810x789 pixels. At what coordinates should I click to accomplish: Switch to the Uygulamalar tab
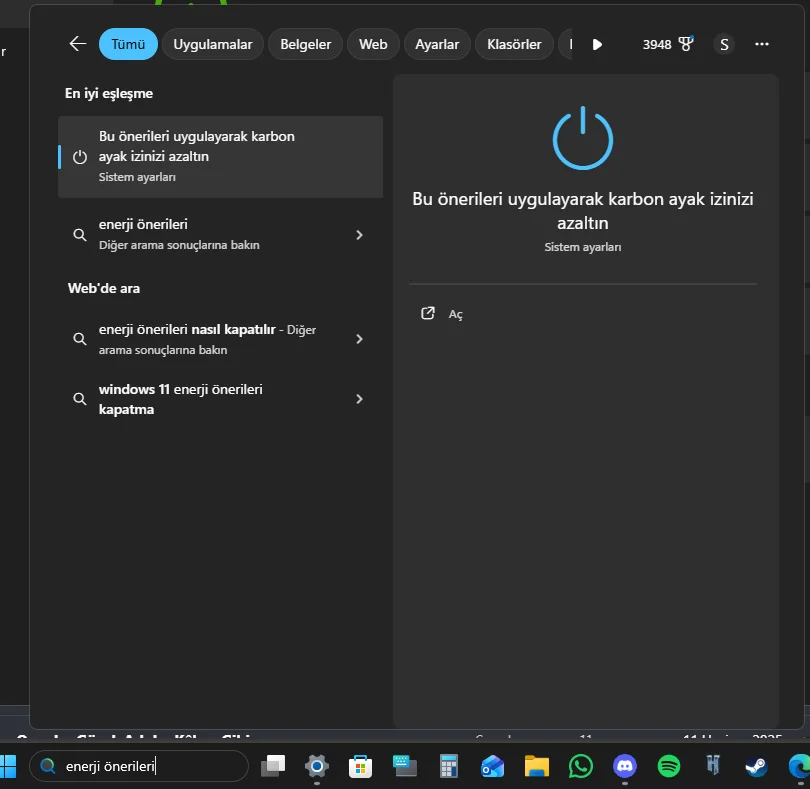pos(213,44)
